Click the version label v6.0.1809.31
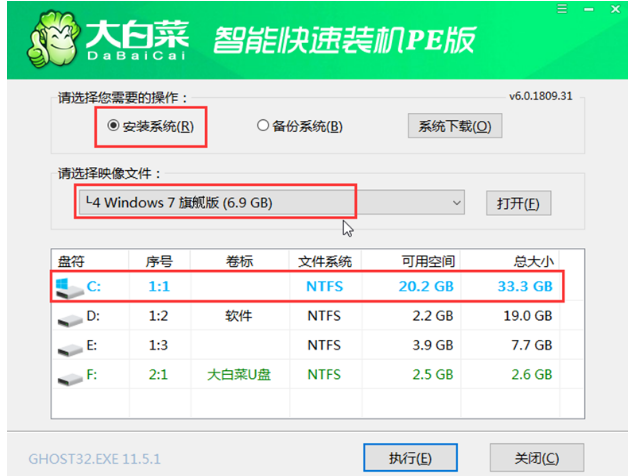The width and height of the screenshot is (631, 476). pyautogui.click(x=540, y=96)
